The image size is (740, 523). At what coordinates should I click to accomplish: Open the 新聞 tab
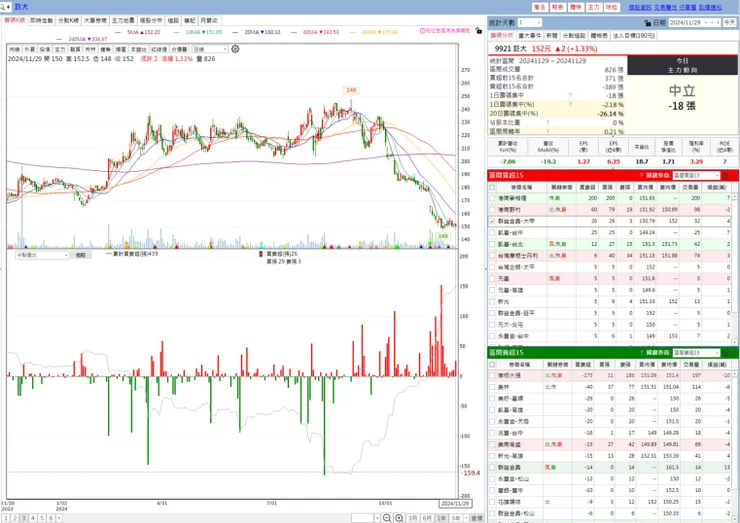click(x=552, y=35)
